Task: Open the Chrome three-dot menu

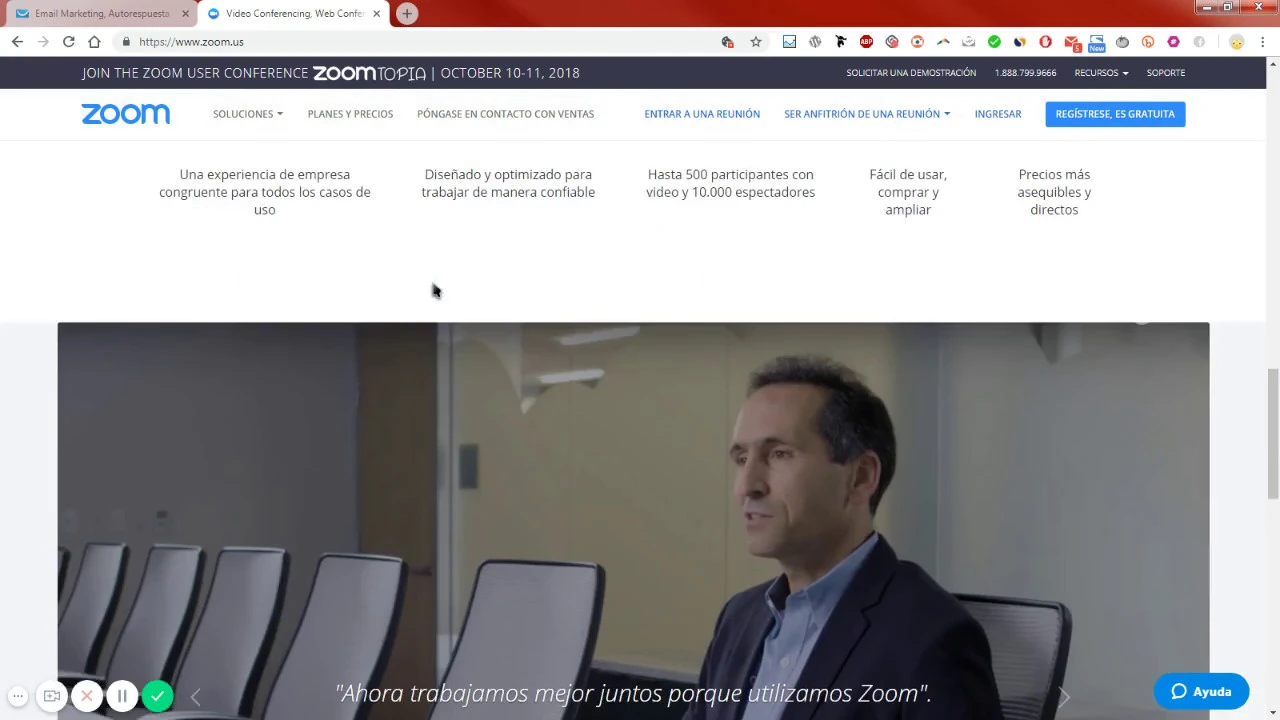Action: (1263, 42)
